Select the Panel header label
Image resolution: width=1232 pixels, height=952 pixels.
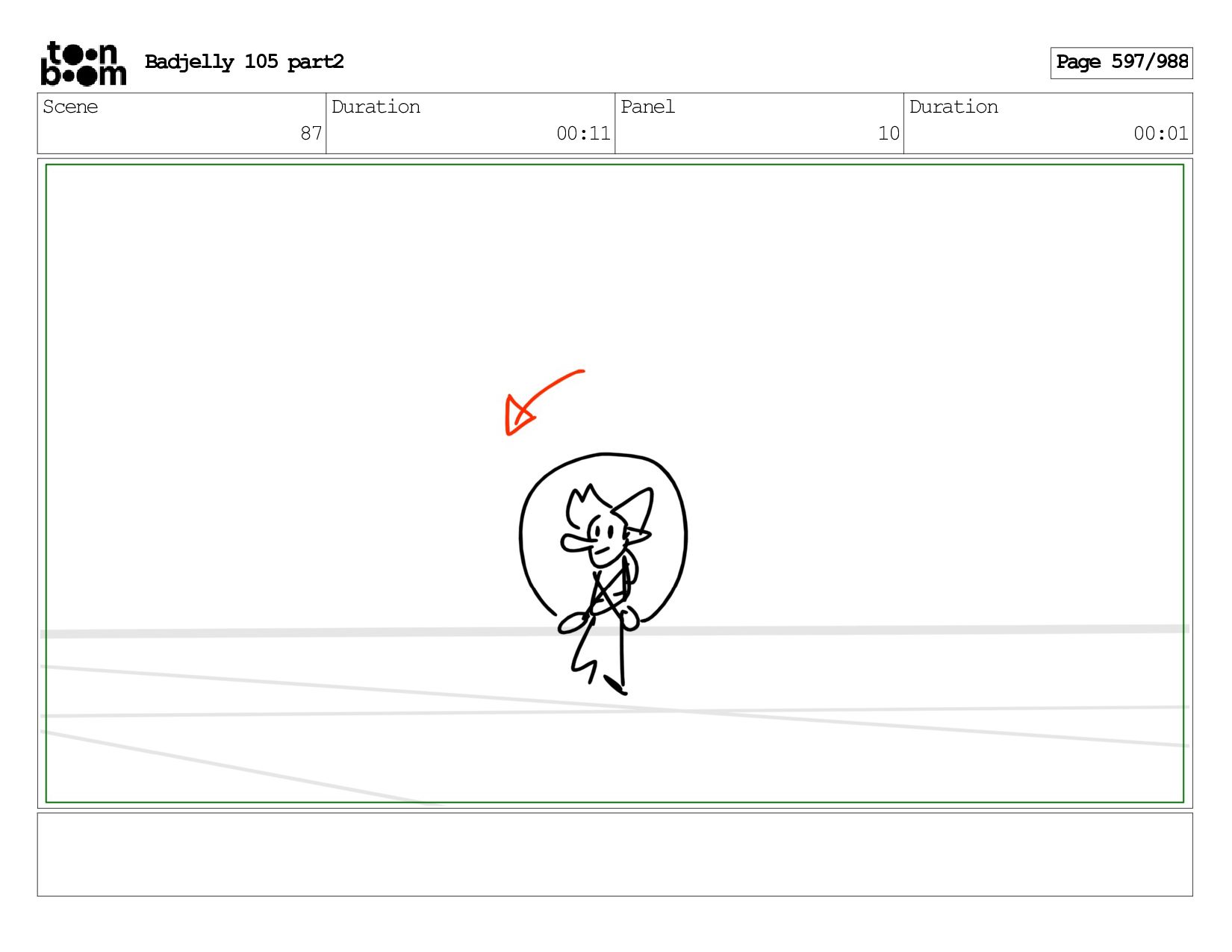pyautogui.click(x=647, y=107)
